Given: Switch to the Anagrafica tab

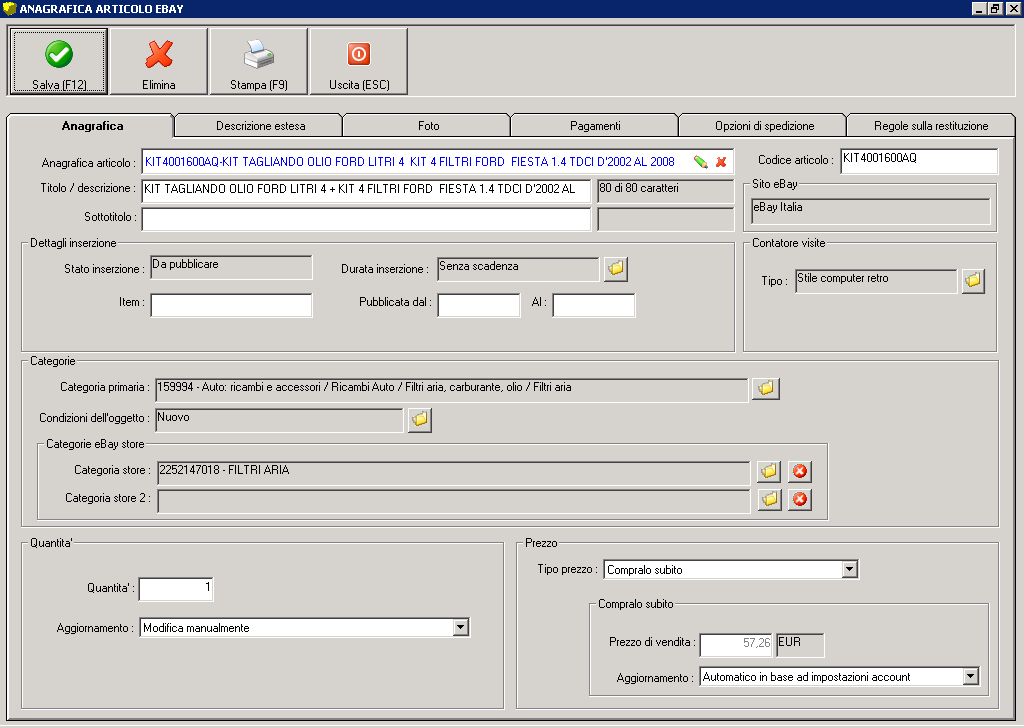Looking at the screenshot, I should coord(92,126).
